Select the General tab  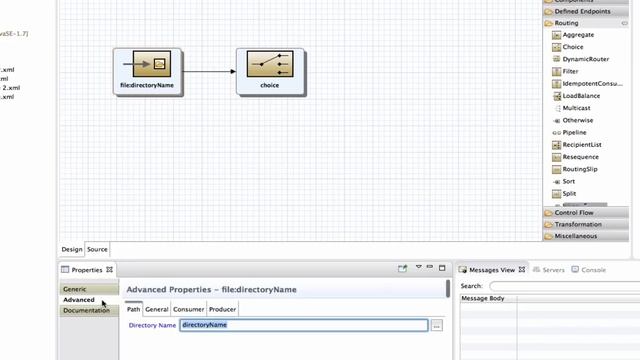click(157, 309)
